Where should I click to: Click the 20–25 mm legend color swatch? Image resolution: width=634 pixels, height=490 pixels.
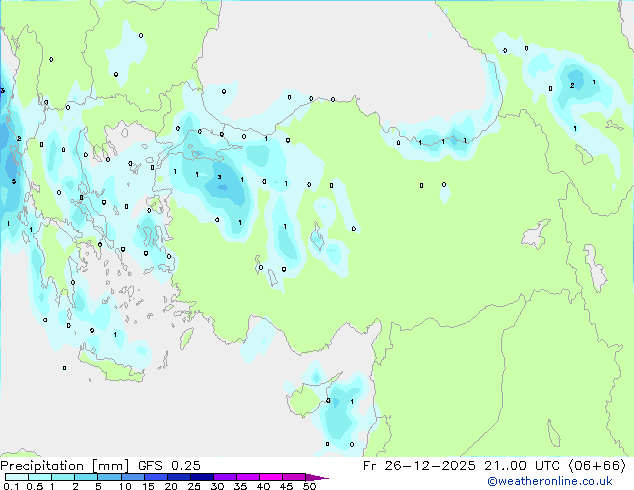coord(178,477)
